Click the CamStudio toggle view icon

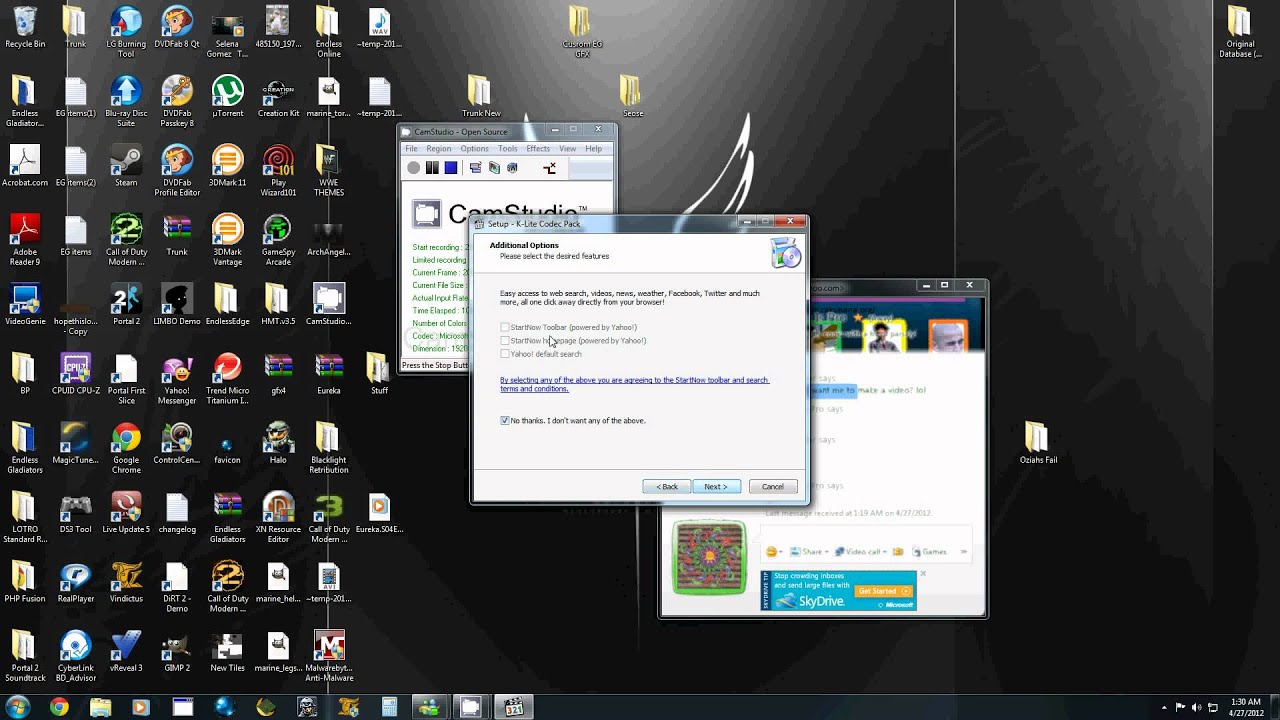click(x=475, y=168)
